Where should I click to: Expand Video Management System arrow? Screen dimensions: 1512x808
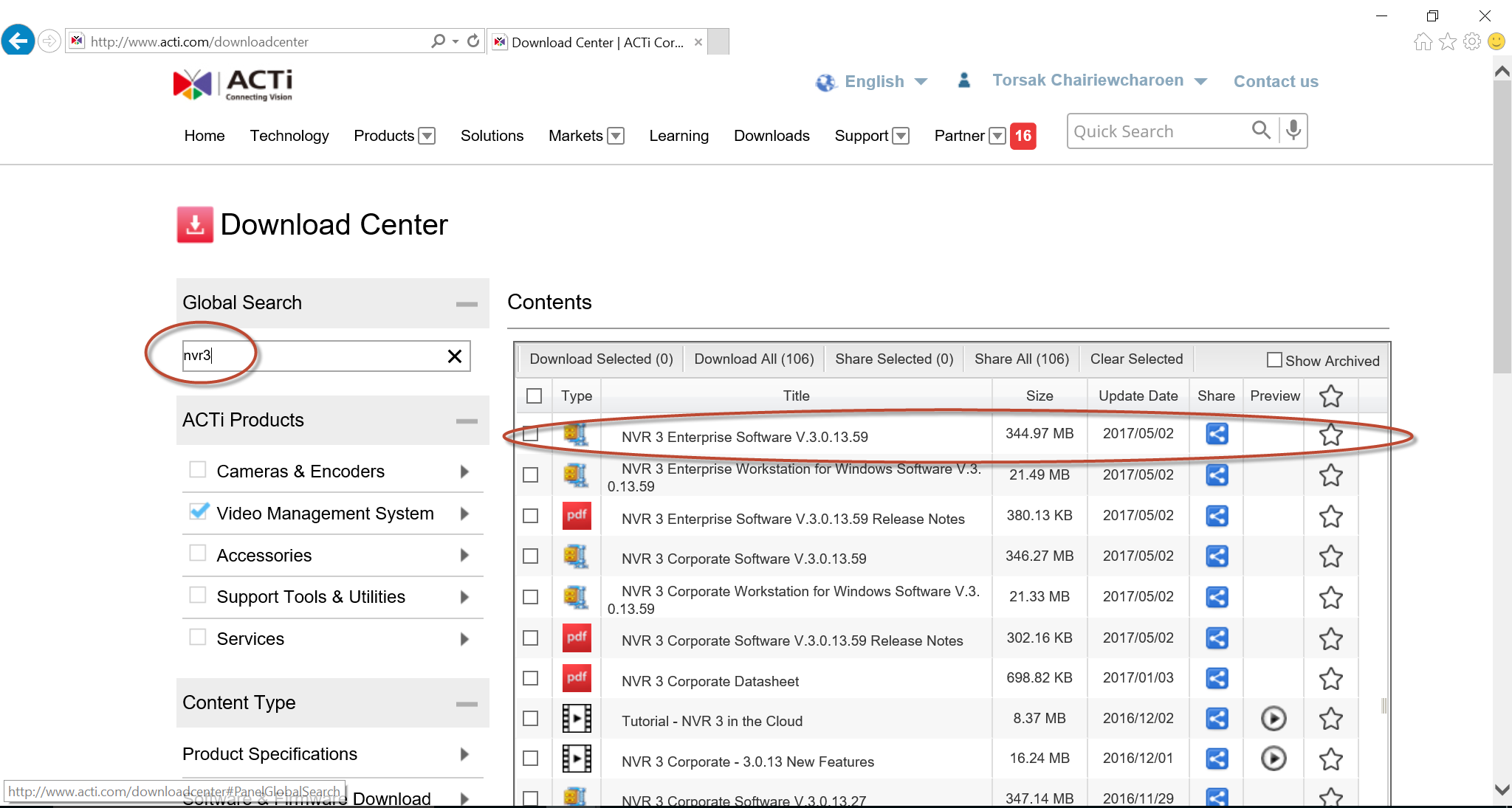click(x=464, y=514)
